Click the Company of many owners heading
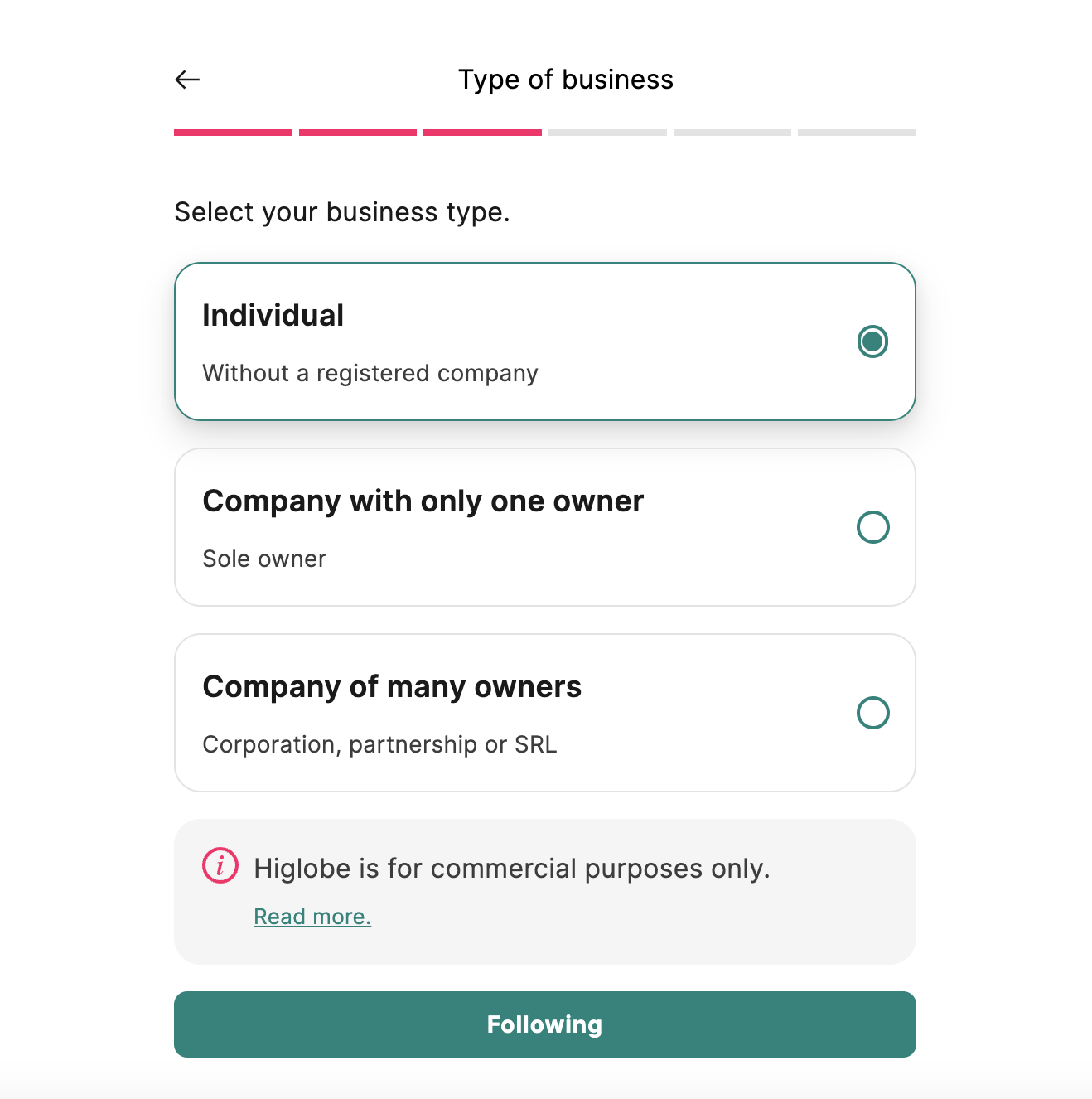Image resolution: width=1092 pixels, height=1099 pixels. (392, 687)
